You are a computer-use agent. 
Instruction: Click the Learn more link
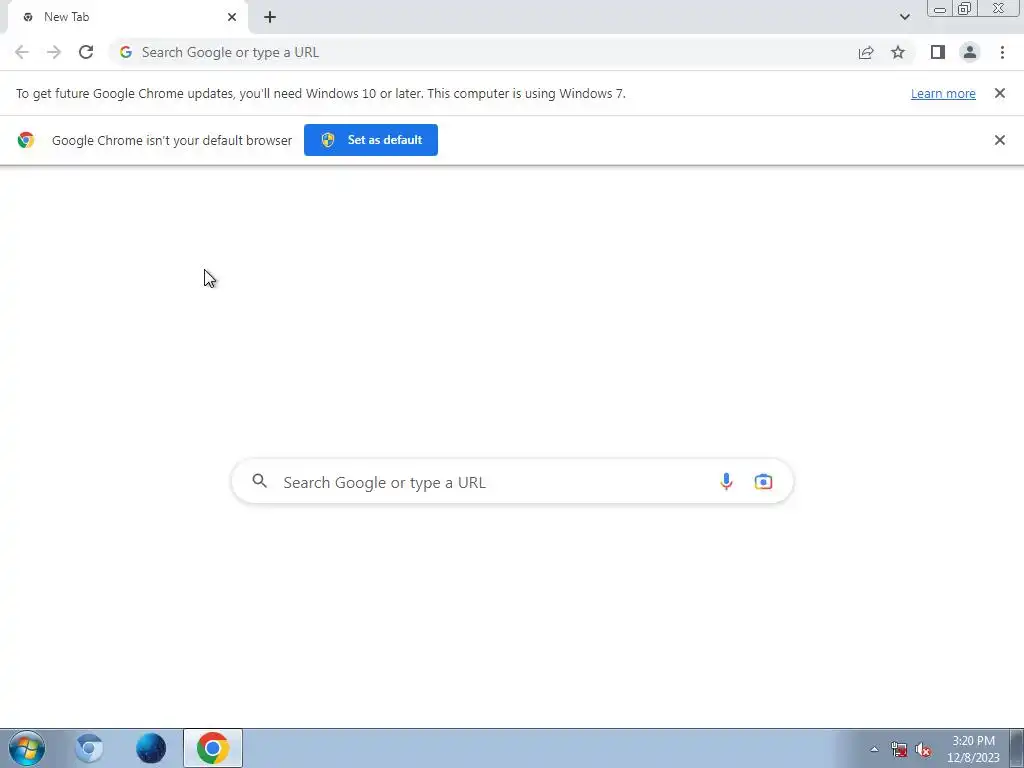(943, 93)
